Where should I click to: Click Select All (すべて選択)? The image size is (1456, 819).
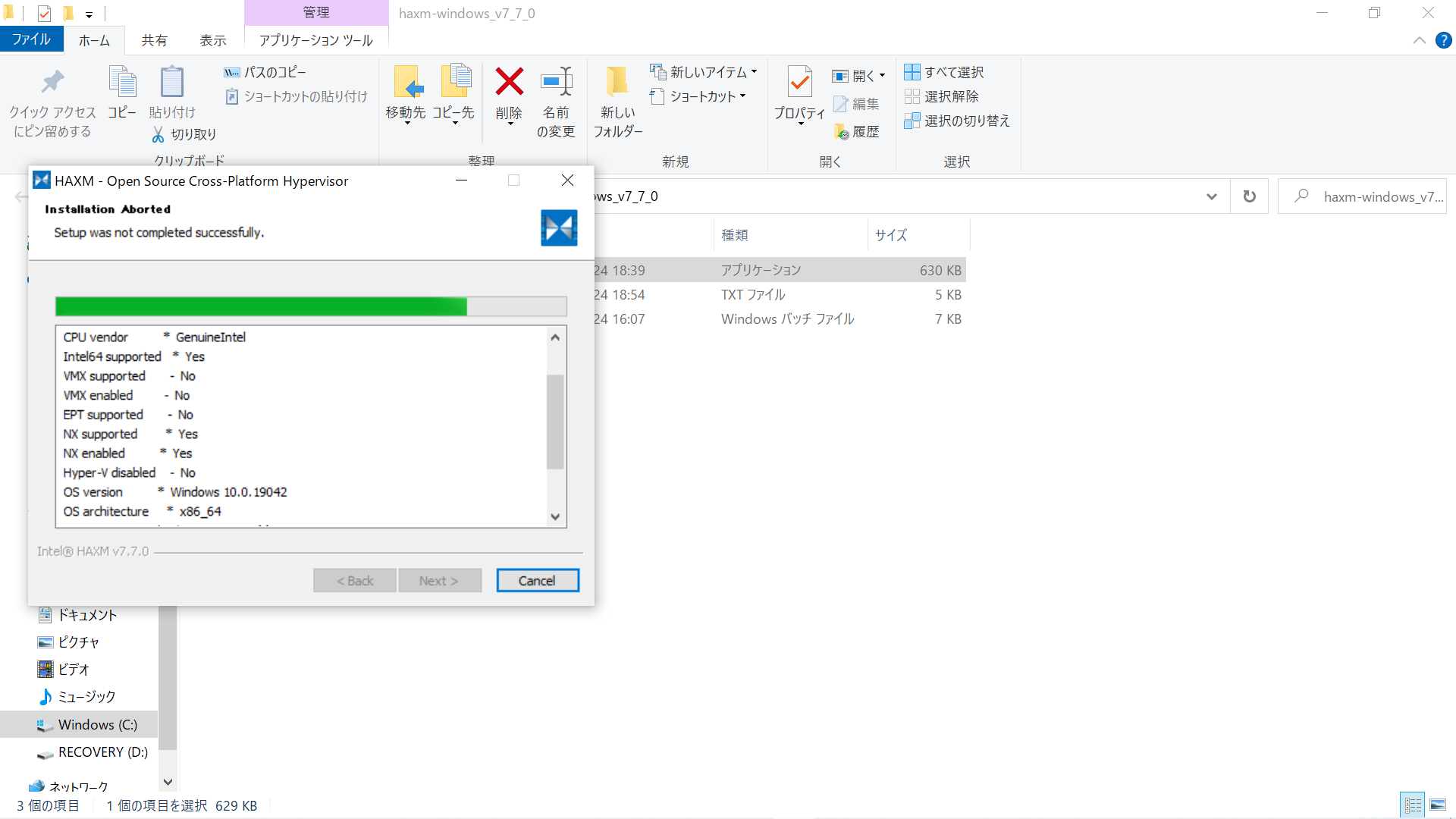pos(944,72)
